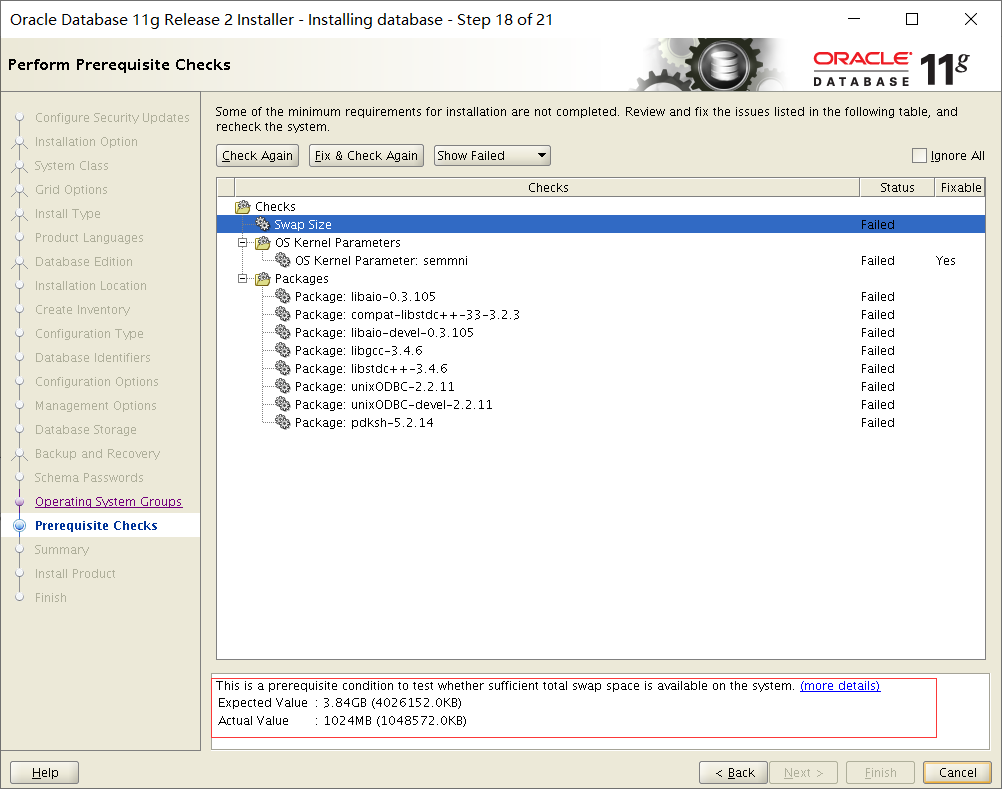Click the gear icon for compat-libstdc++-33-3.2.3

click(282, 314)
